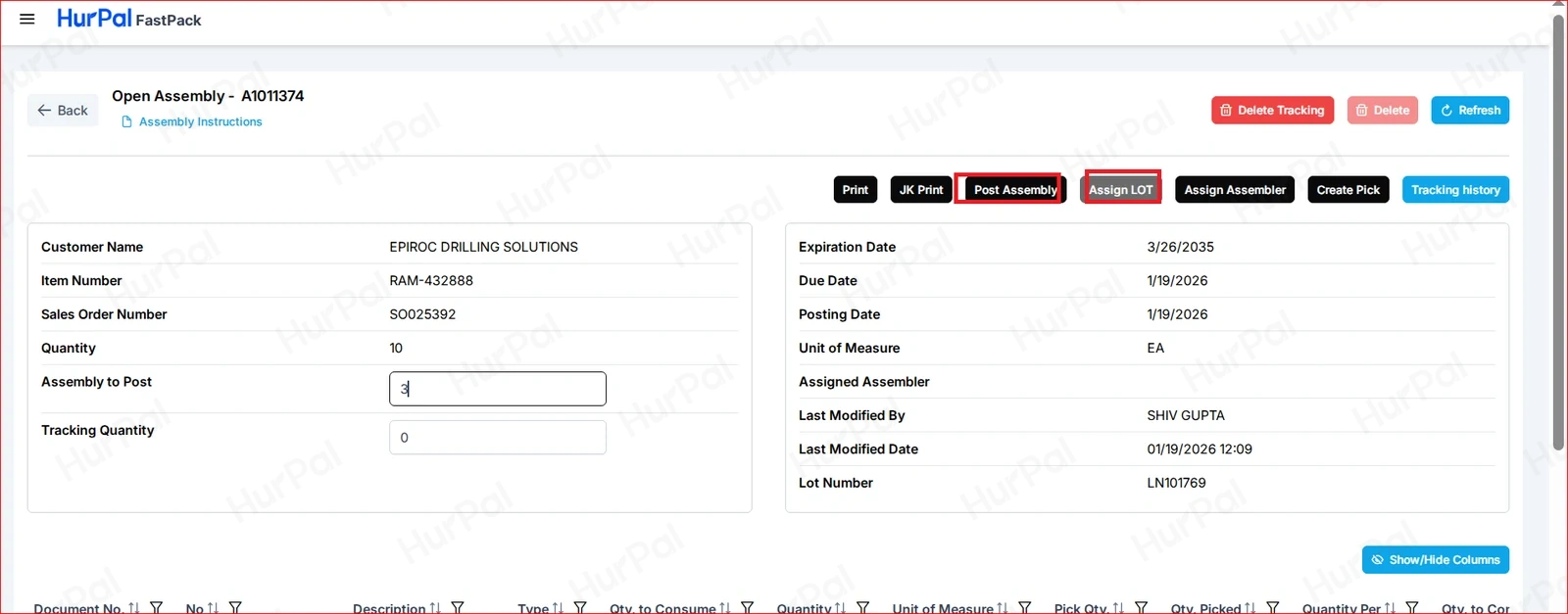
Task: Click the Delete Tracking button
Action: [1272, 111]
